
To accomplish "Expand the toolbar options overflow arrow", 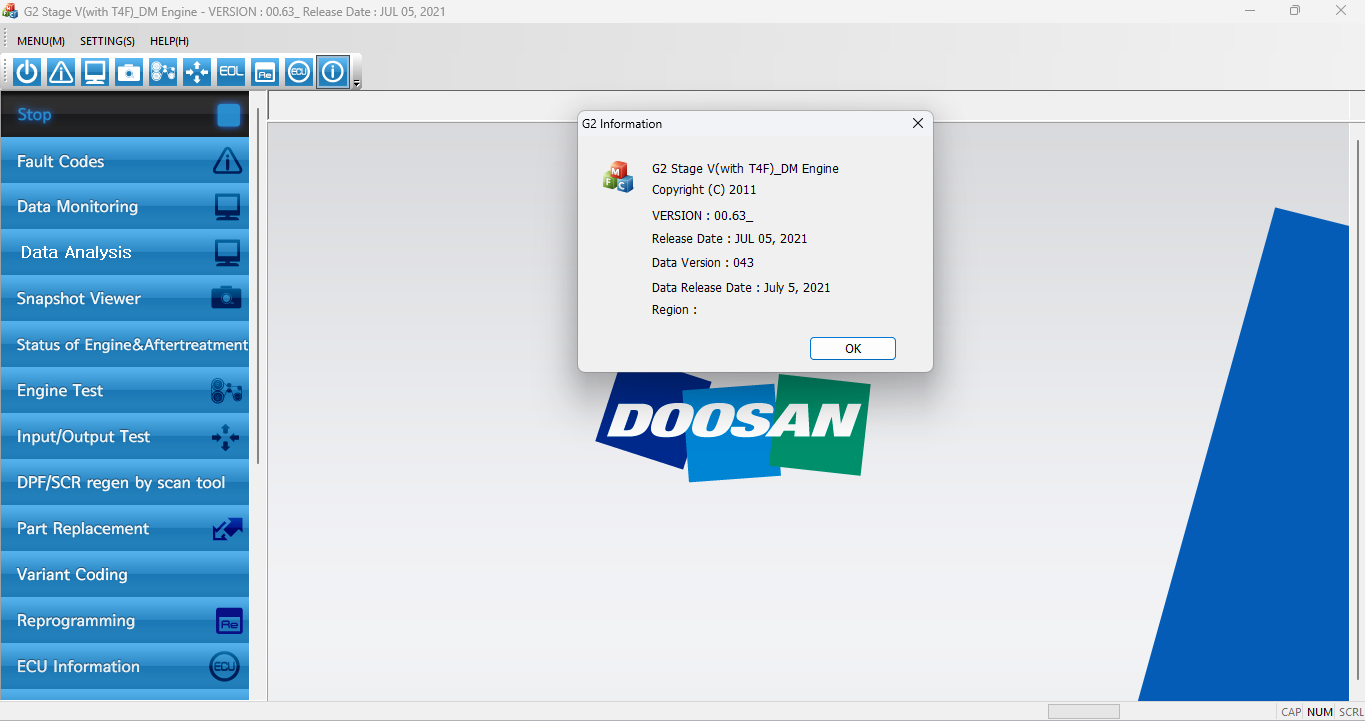I will 357,83.
